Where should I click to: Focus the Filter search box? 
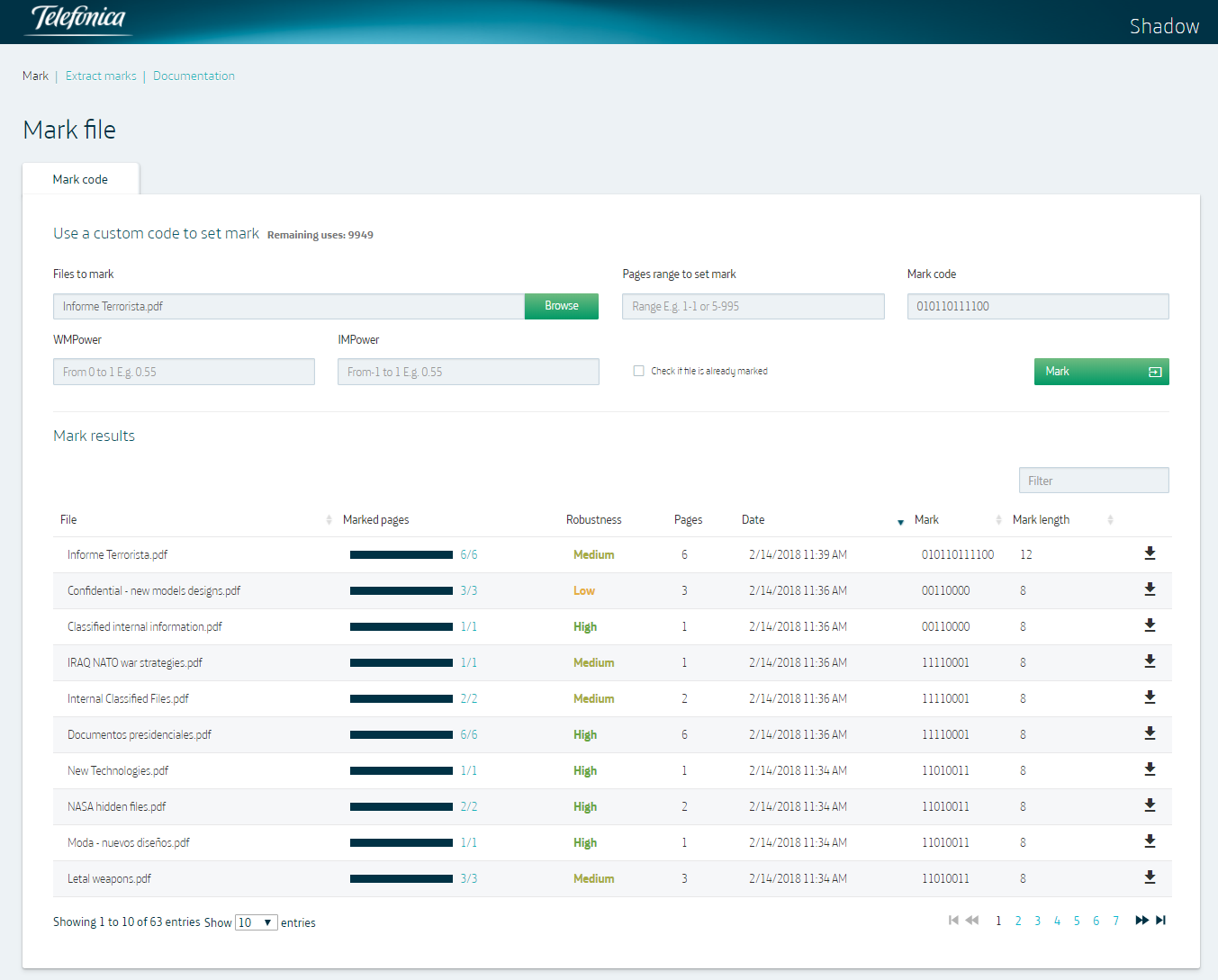[x=1094, y=481]
